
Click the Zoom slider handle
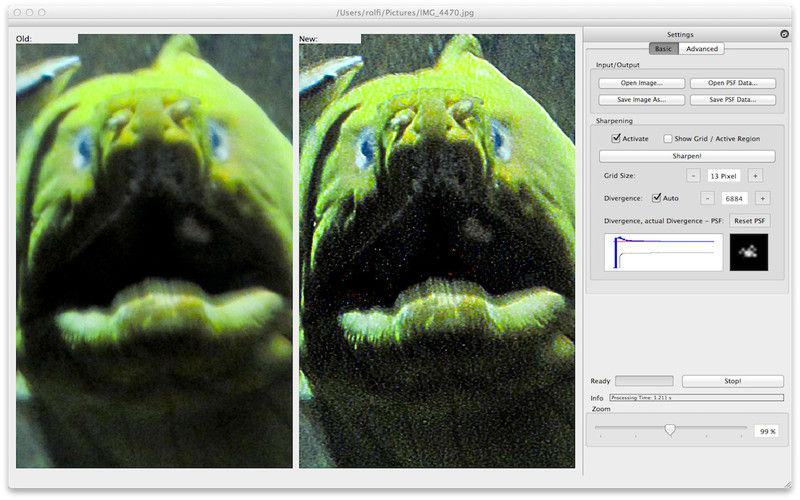coord(670,429)
